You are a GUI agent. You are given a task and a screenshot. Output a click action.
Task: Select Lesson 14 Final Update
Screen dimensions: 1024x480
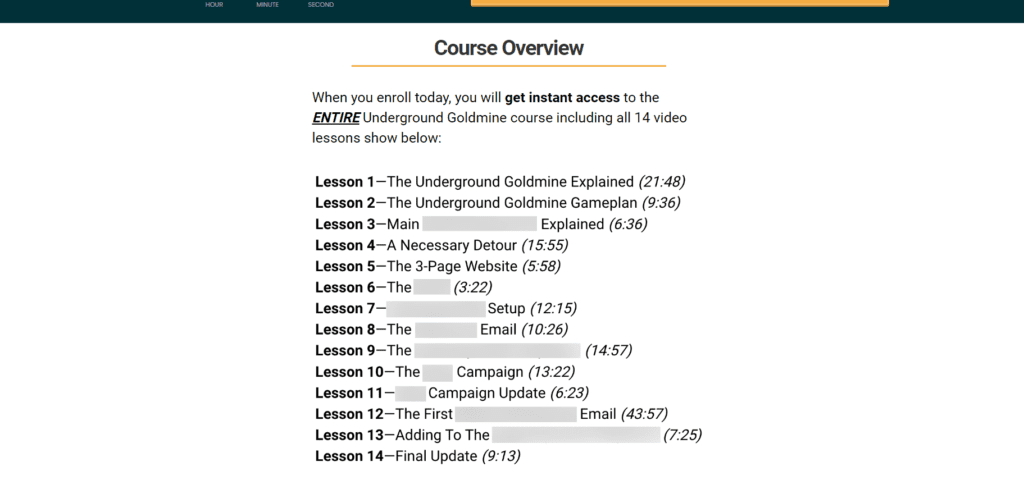418,456
